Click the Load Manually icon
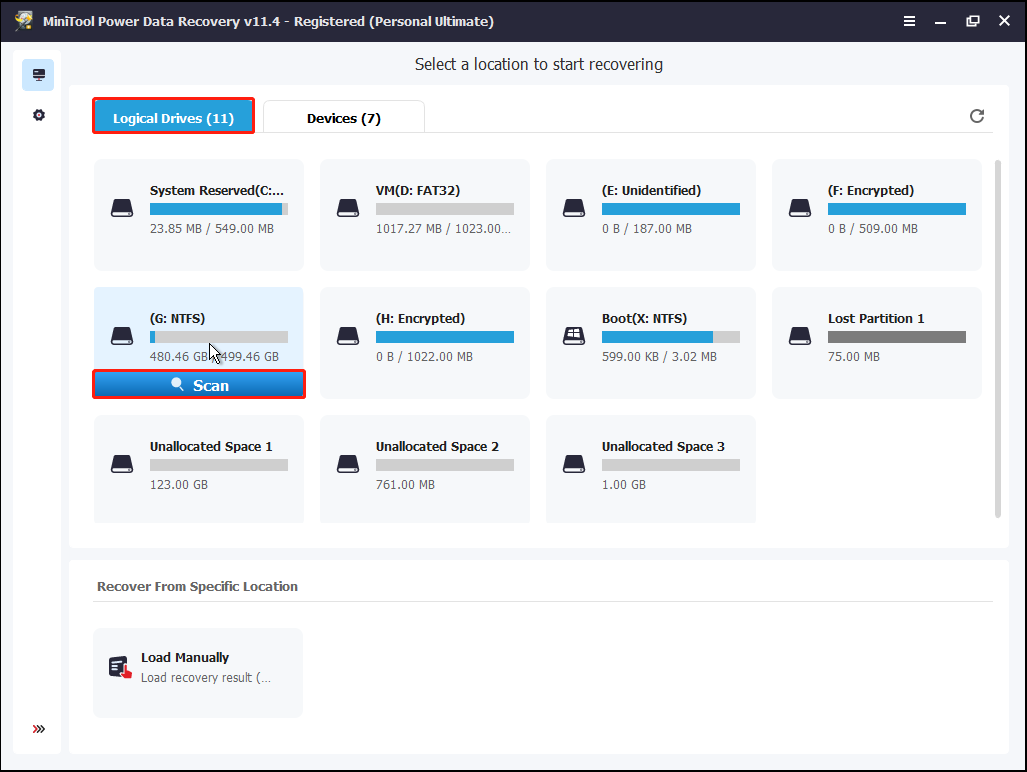Image resolution: width=1027 pixels, height=772 pixels. (120, 667)
